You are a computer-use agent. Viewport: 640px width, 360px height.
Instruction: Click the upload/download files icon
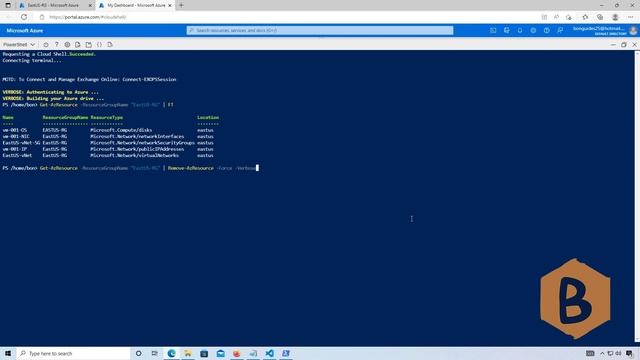click(x=78, y=44)
